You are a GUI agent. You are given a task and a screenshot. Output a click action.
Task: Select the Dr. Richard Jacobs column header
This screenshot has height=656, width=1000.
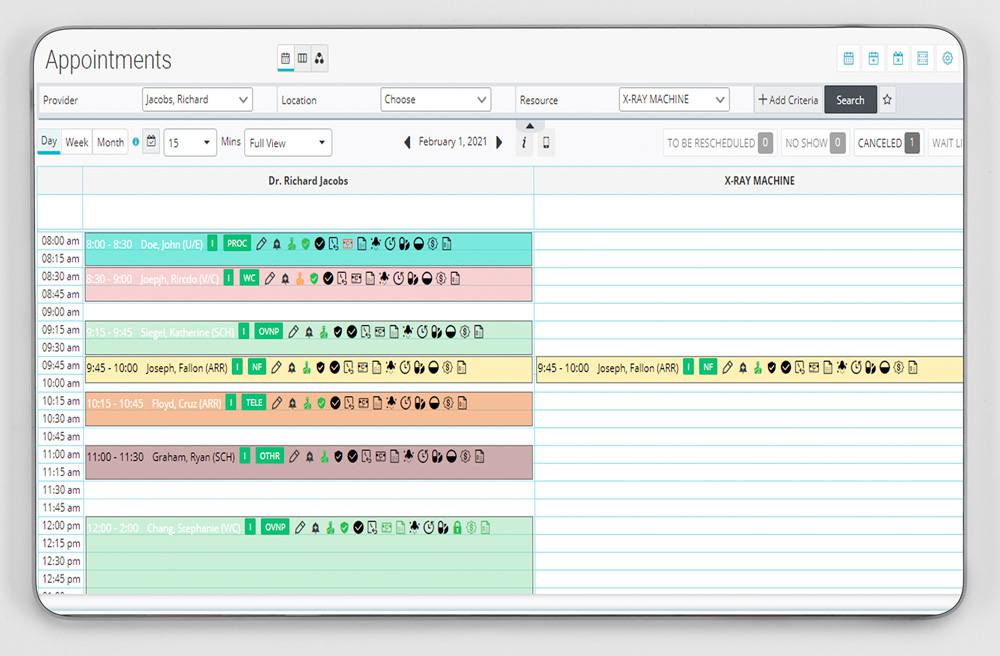[308, 180]
